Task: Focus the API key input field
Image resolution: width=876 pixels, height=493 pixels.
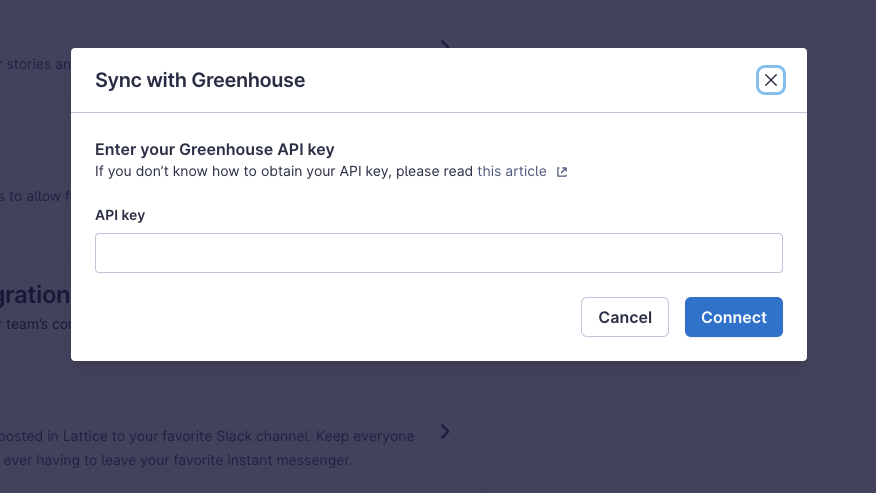Action: [439, 253]
